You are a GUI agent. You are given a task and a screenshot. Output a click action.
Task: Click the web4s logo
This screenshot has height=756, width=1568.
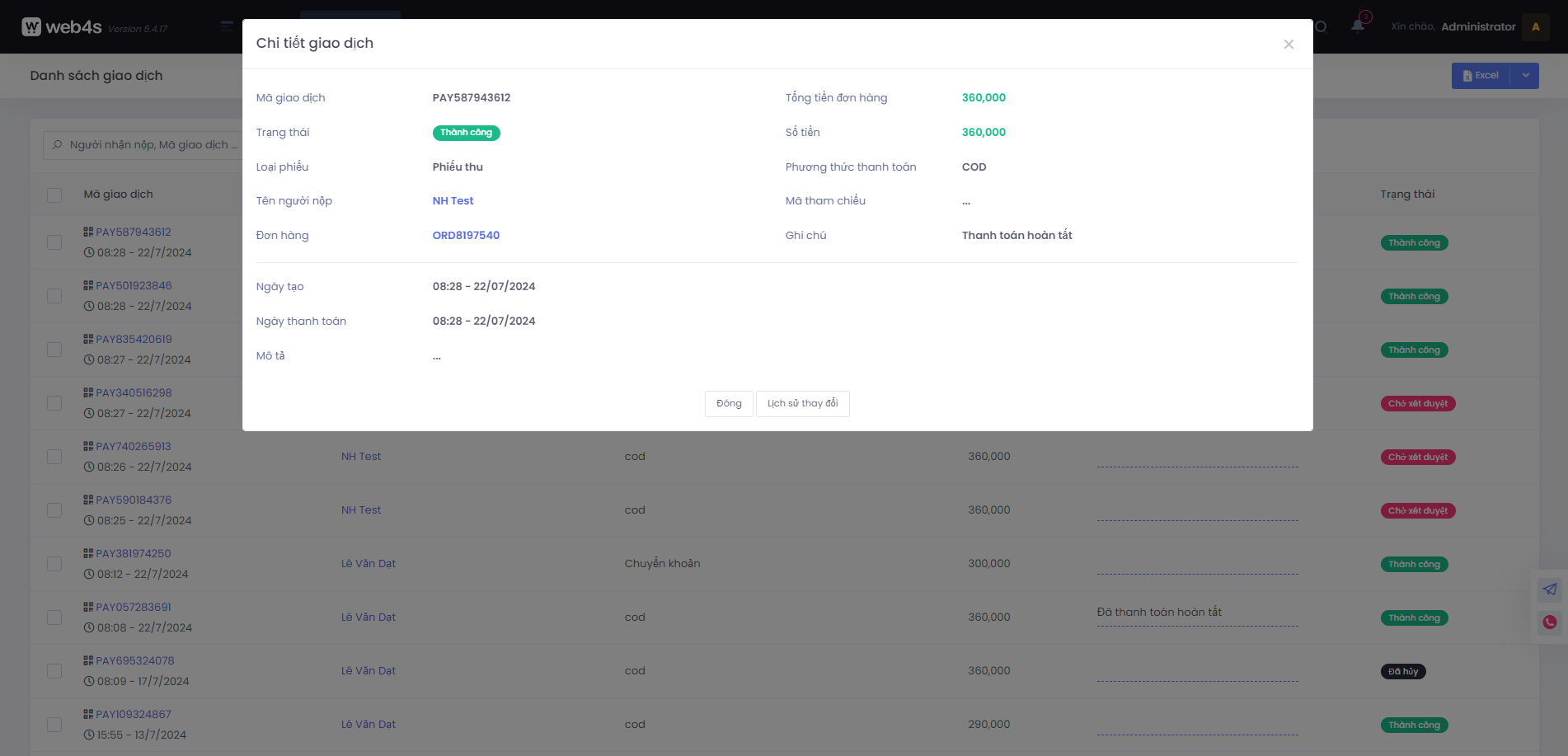pyautogui.click(x=62, y=27)
